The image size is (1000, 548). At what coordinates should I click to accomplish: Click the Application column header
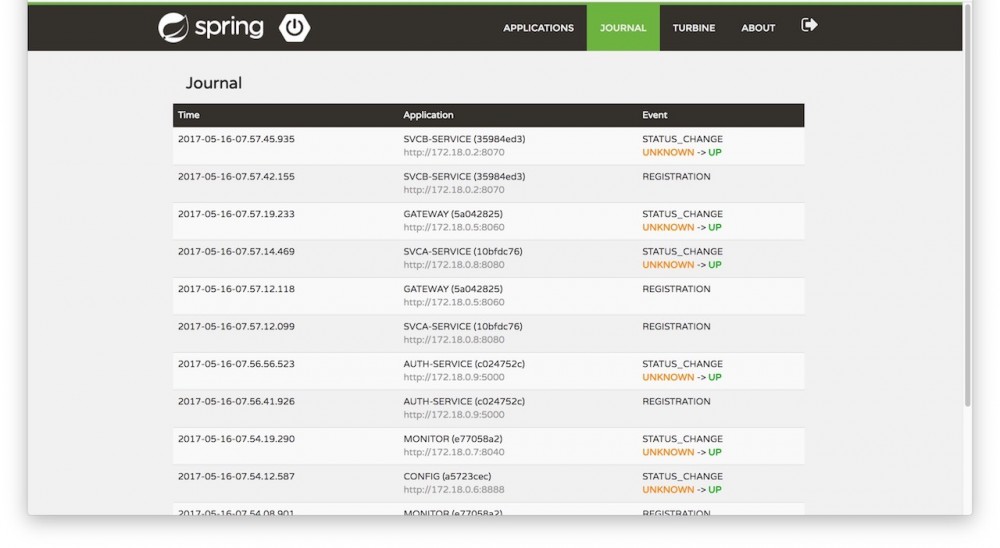[x=428, y=115]
